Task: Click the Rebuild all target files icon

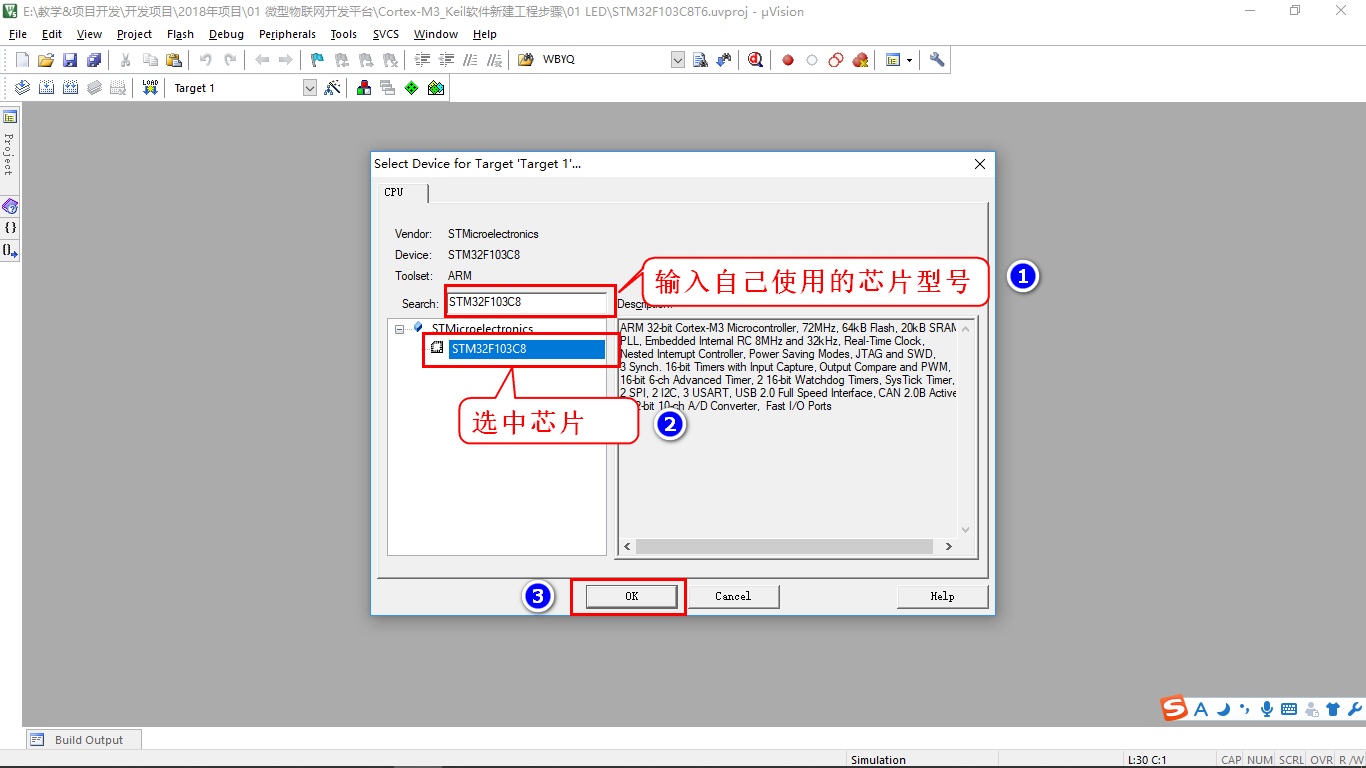Action: (70, 88)
